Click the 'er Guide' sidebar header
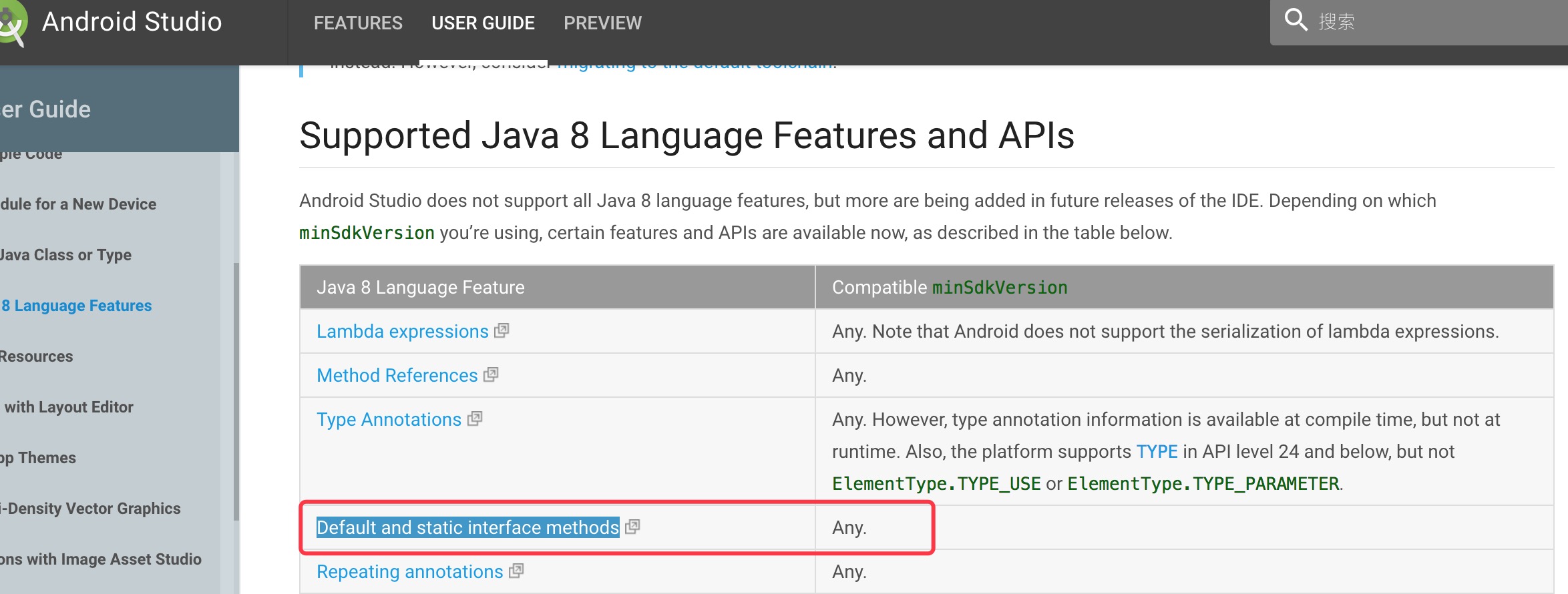1568x594 pixels. point(45,109)
